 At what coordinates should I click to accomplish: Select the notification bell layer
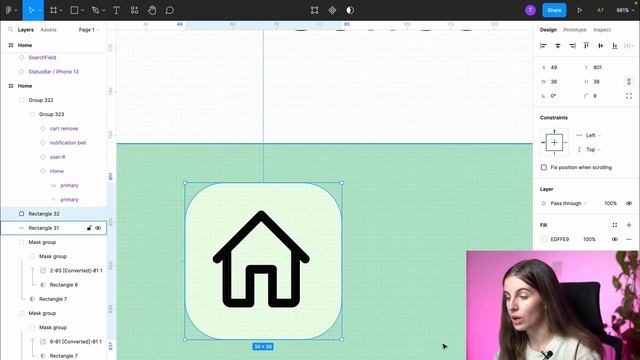click(x=53, y=143)
